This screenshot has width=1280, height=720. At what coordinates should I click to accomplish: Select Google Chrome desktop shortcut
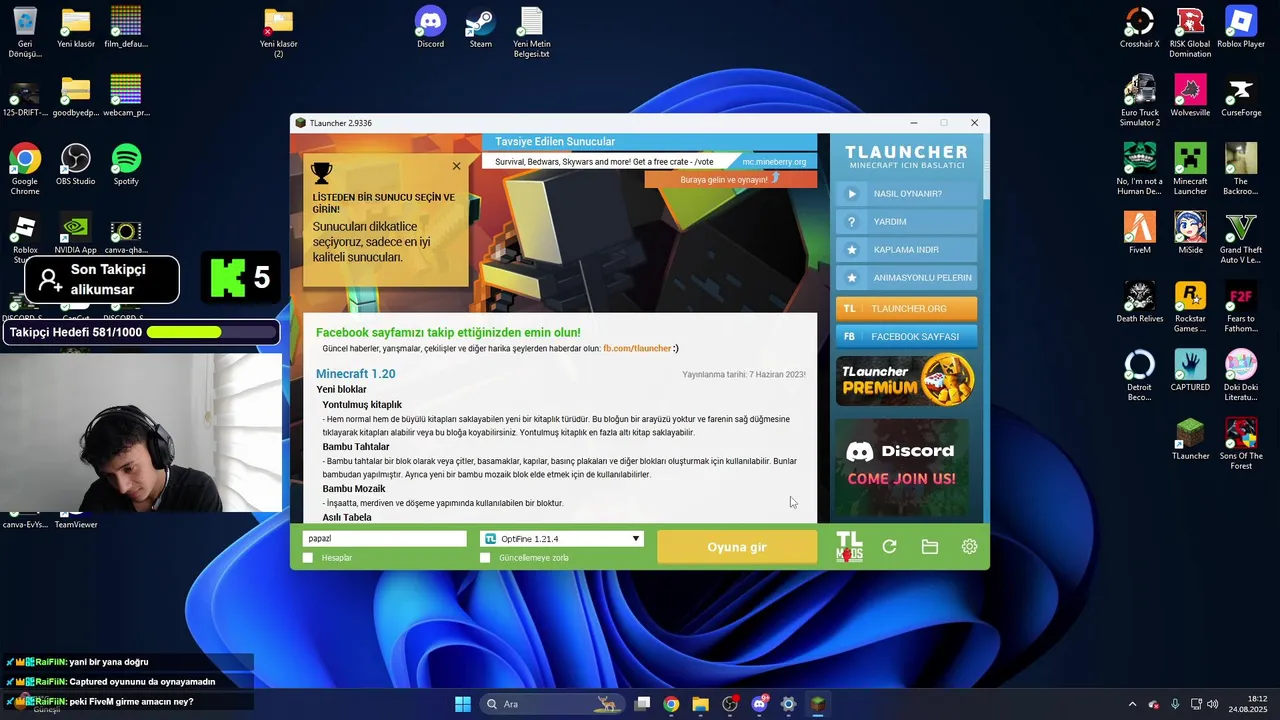pos(25,169)
